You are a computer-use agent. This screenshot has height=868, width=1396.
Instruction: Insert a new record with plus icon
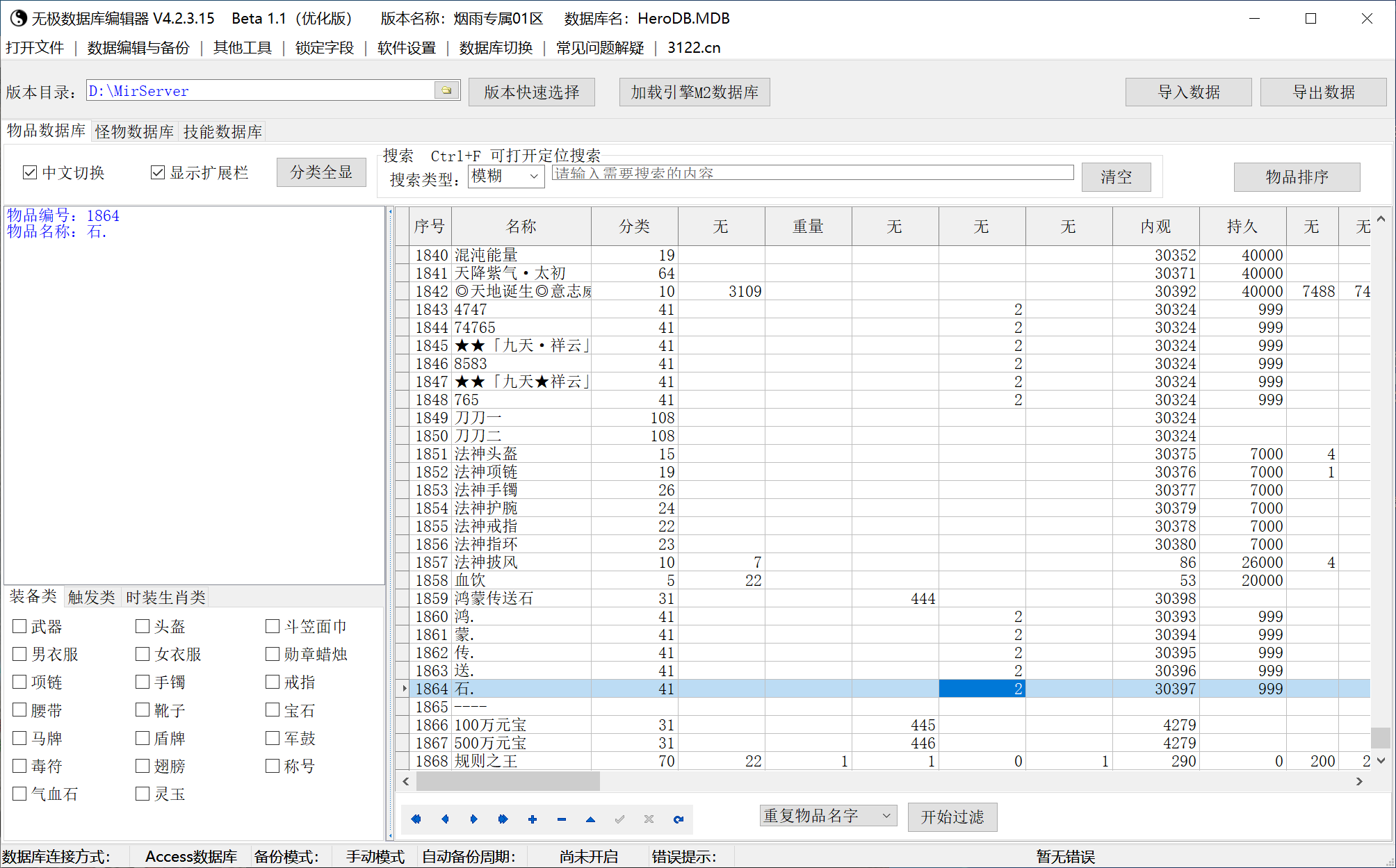click(533, 819)
